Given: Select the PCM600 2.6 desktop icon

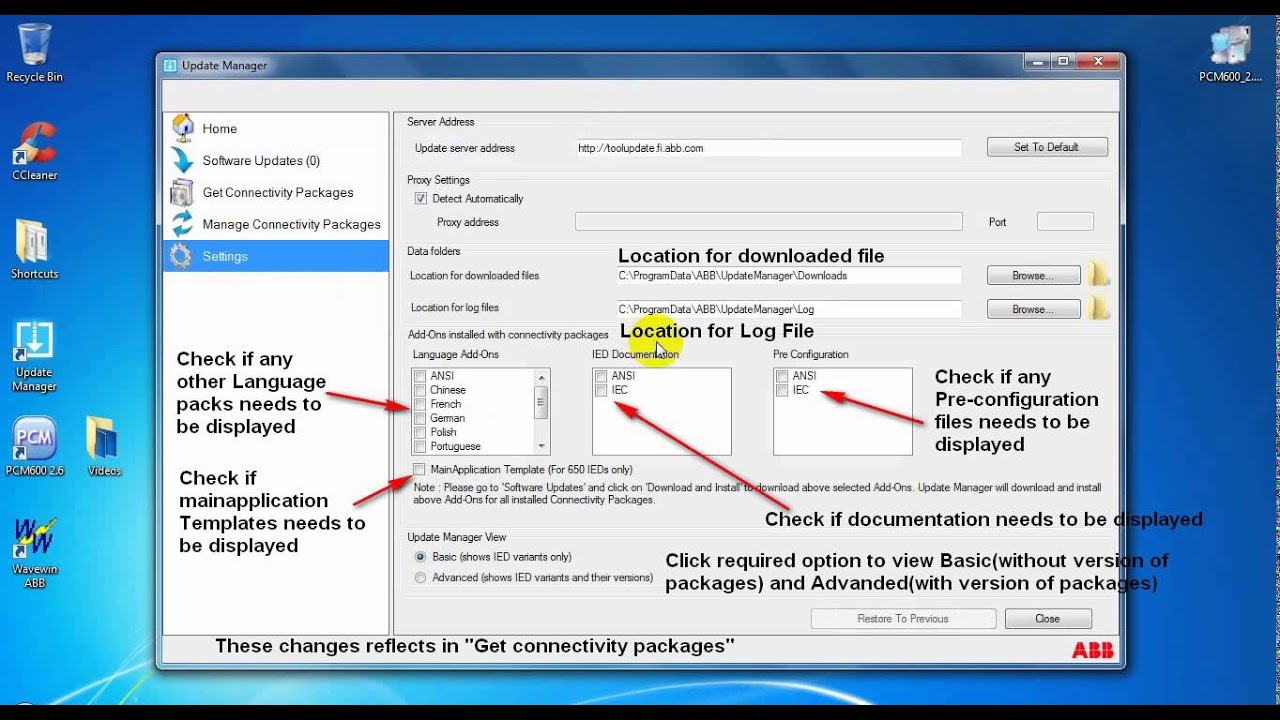Looking at the screenshot, I should [34, 447].
